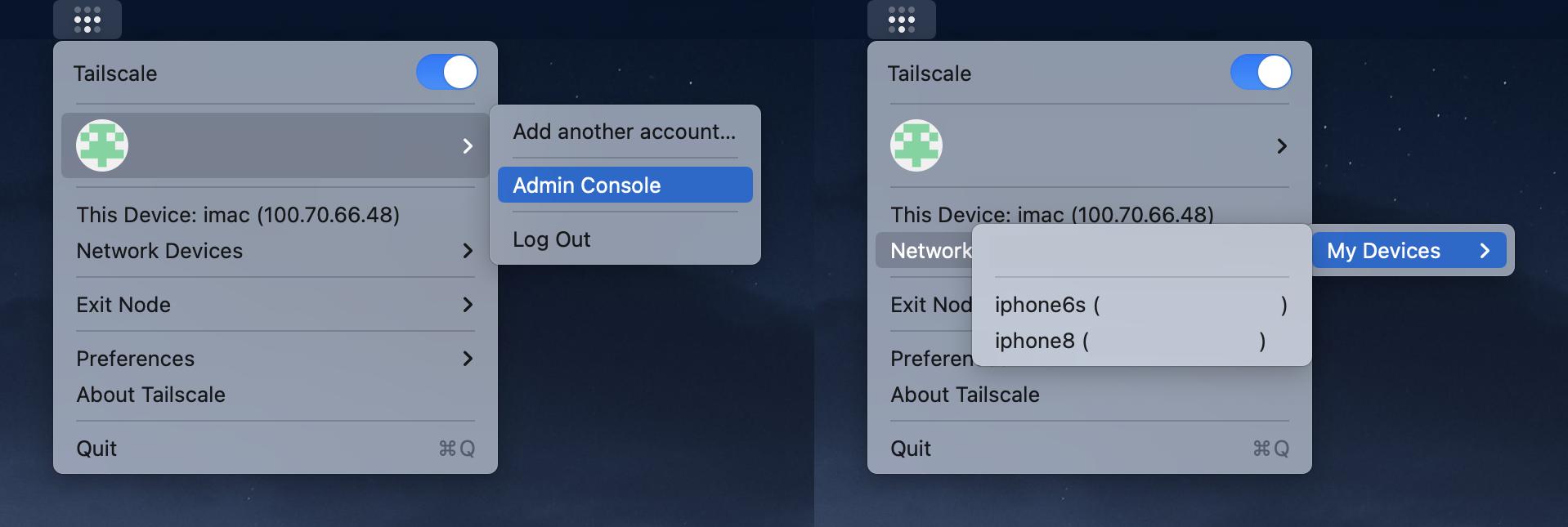Screen dimensions: 1568x527
Task: Select the My Devices menu entry
Action: [x=1383, y=251]
